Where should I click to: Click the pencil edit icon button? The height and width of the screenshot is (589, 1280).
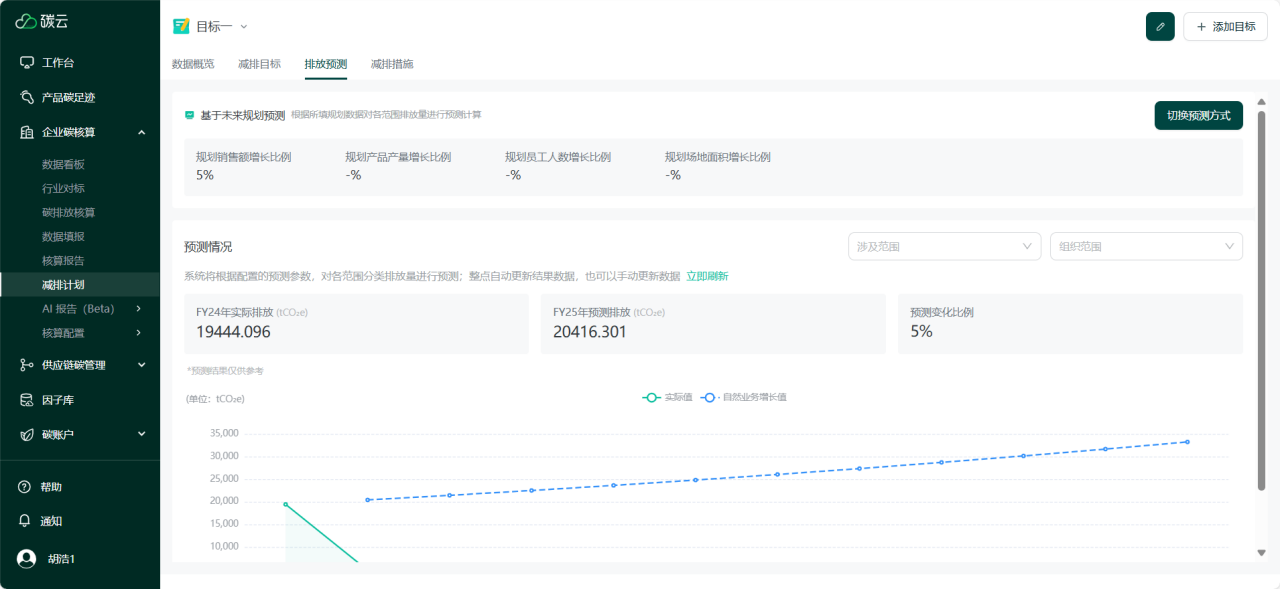coord(1160,27)
